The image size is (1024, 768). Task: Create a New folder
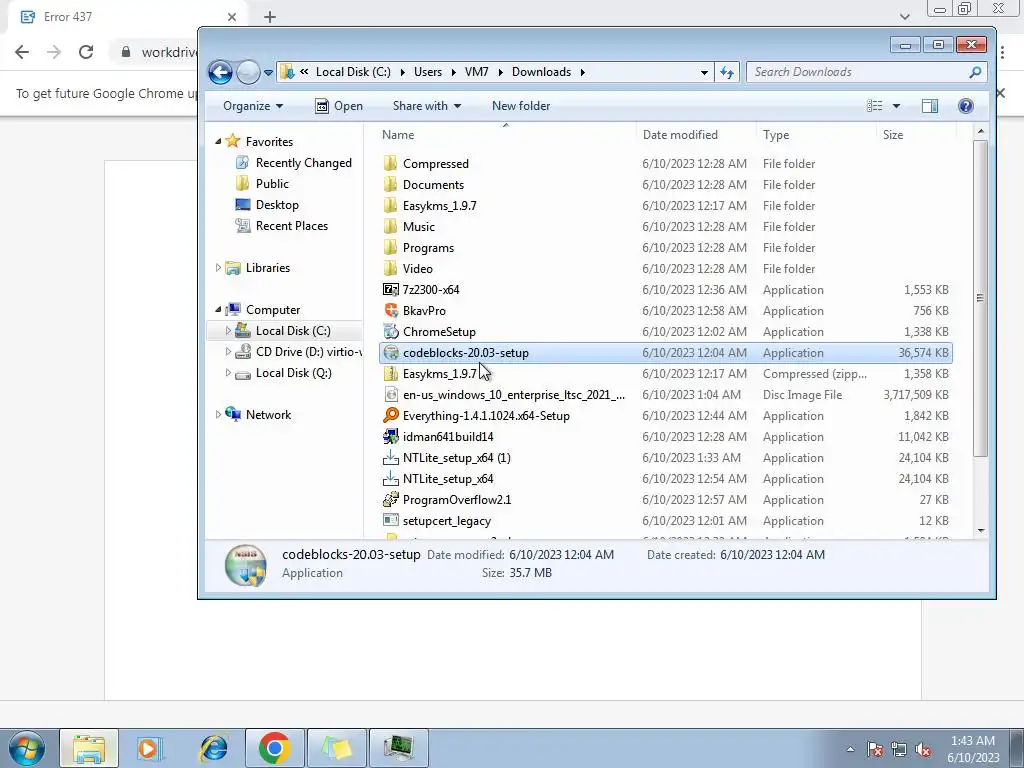tap(520, 106)
